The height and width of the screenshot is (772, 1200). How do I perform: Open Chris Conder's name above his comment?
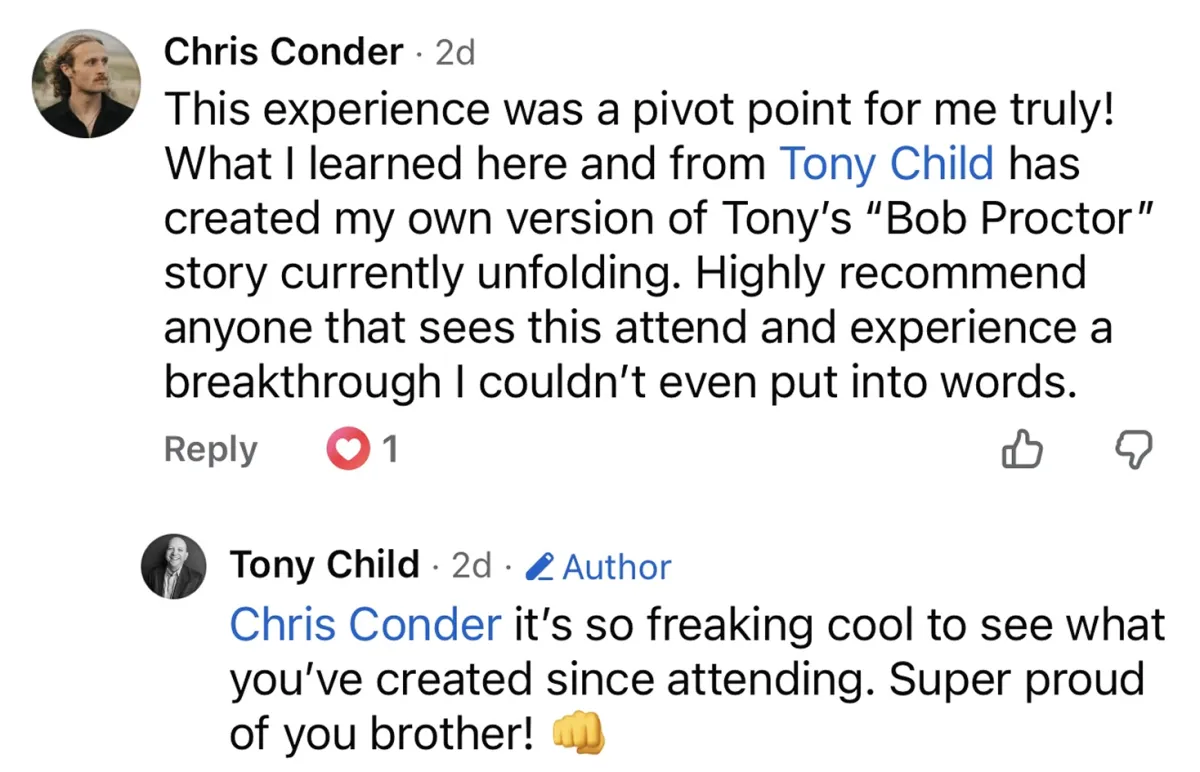pyautogui.click(x=283, y=52)
